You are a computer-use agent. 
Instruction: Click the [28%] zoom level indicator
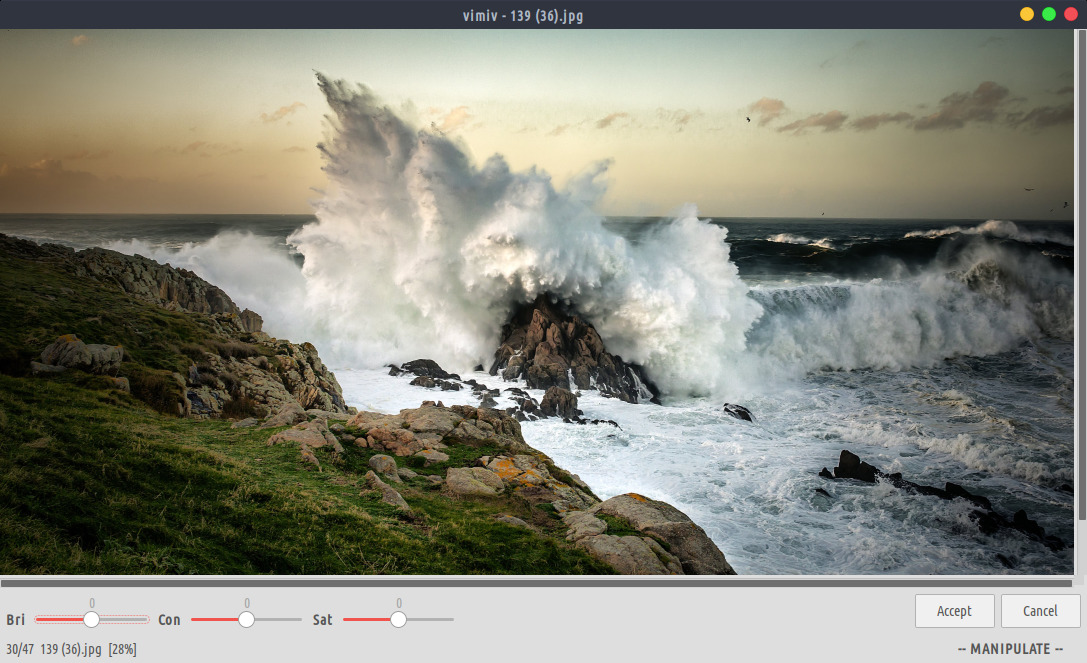[123, 649]
